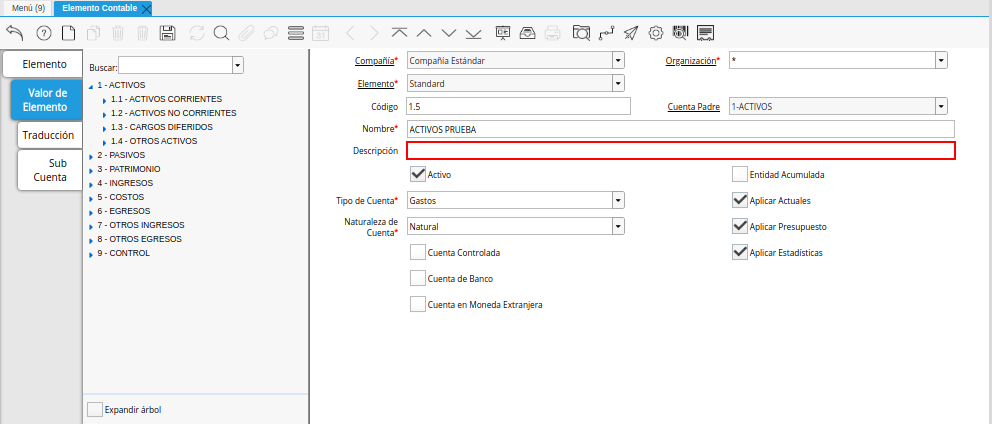Image resolution: width=992 pixels, height=424 pixels.
Task: Open the product info barcode-search icon
Action: point(680,33)
